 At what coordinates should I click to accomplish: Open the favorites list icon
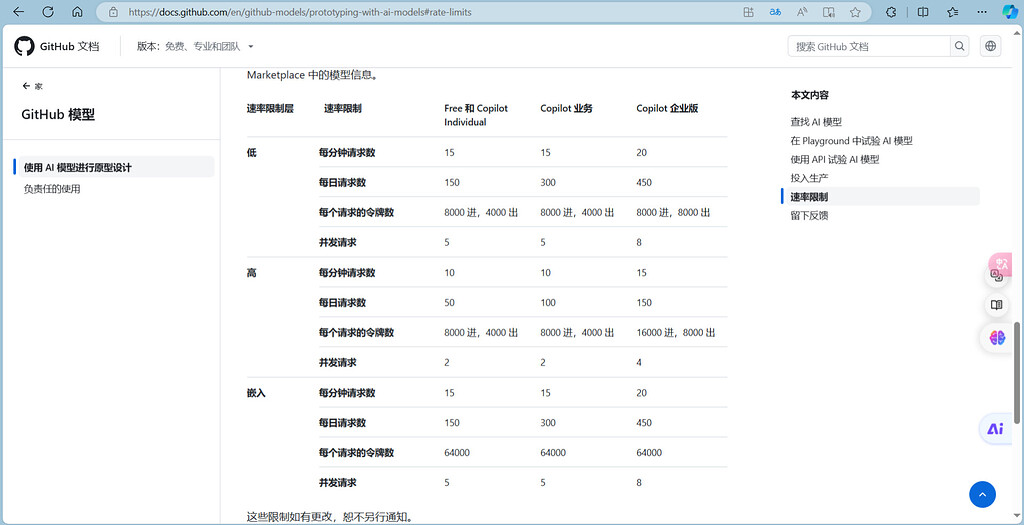953,12
